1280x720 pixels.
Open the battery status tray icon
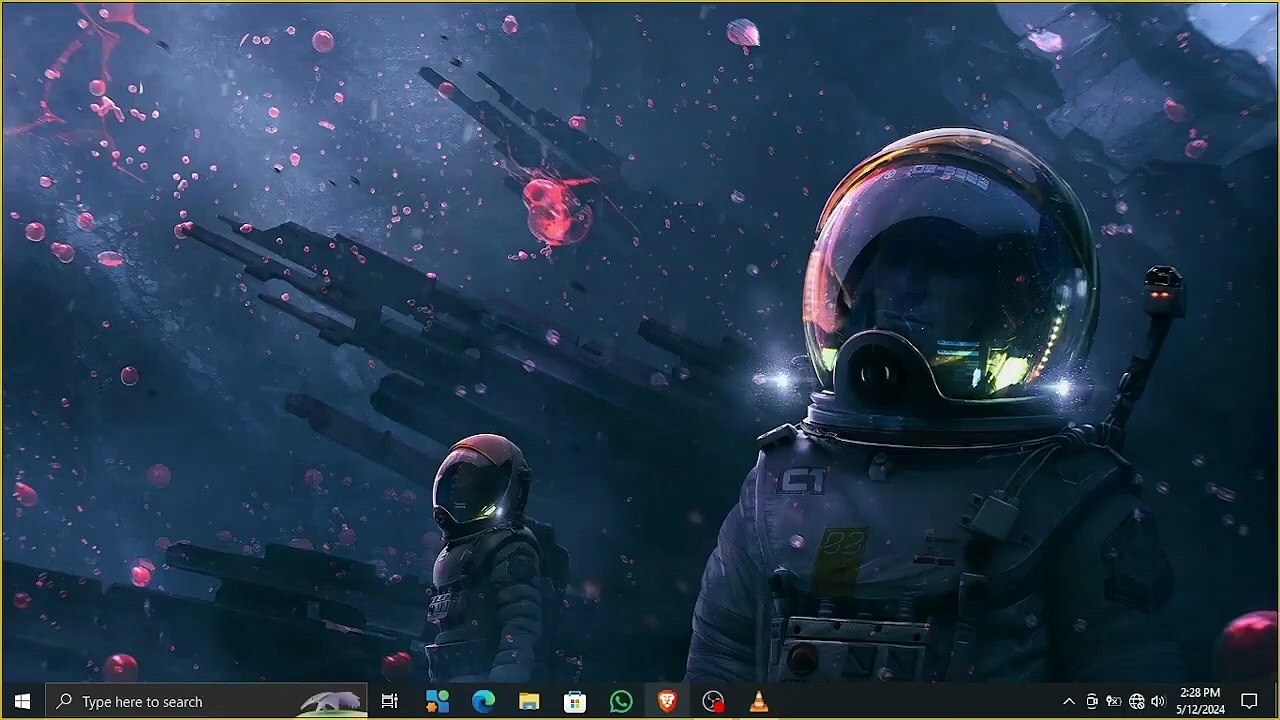(1113, 701)
